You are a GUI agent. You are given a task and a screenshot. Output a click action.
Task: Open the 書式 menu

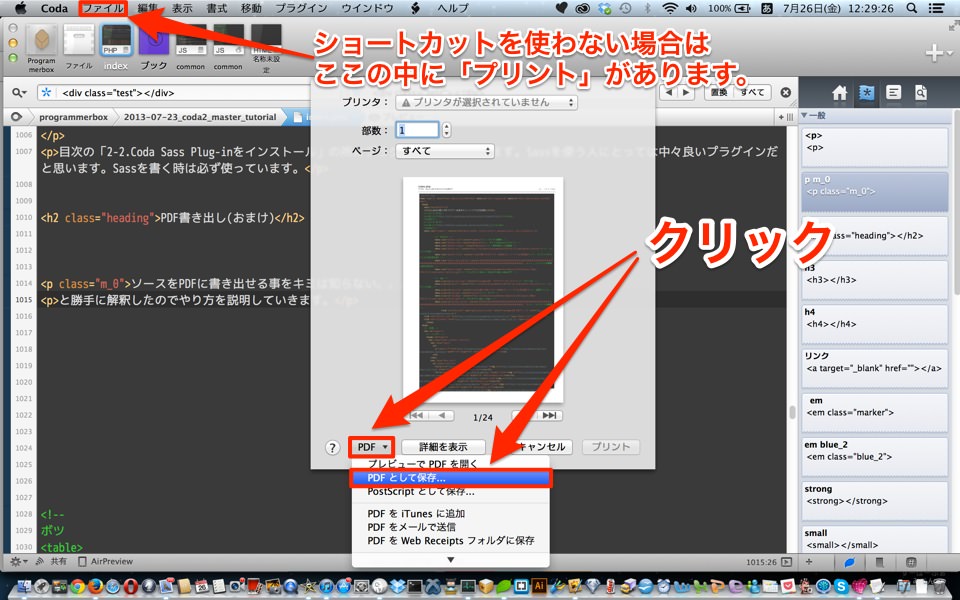216,9
